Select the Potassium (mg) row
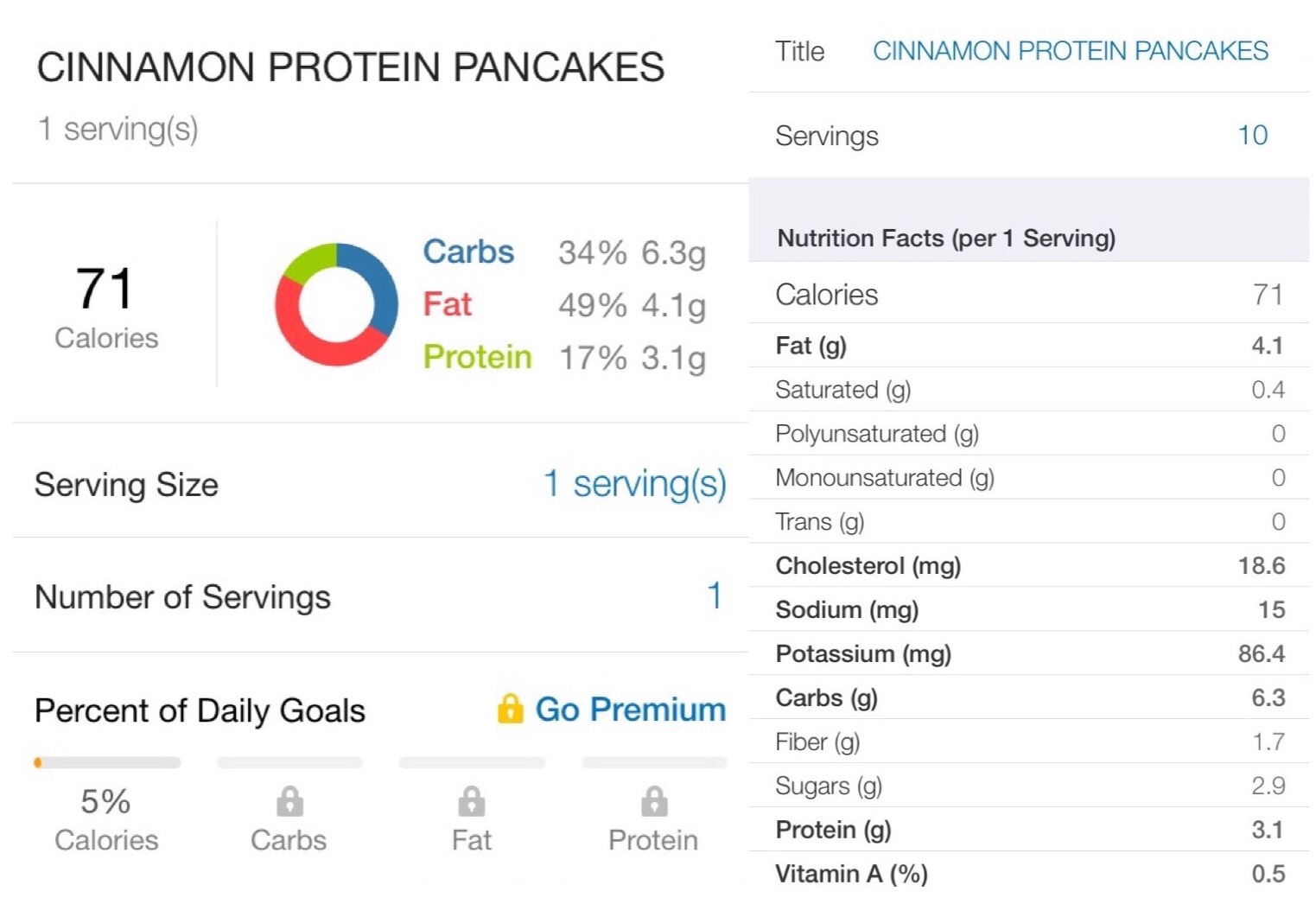This screenshot has height=917, width=1316. pyautogui.click(x=1028, y=654)
